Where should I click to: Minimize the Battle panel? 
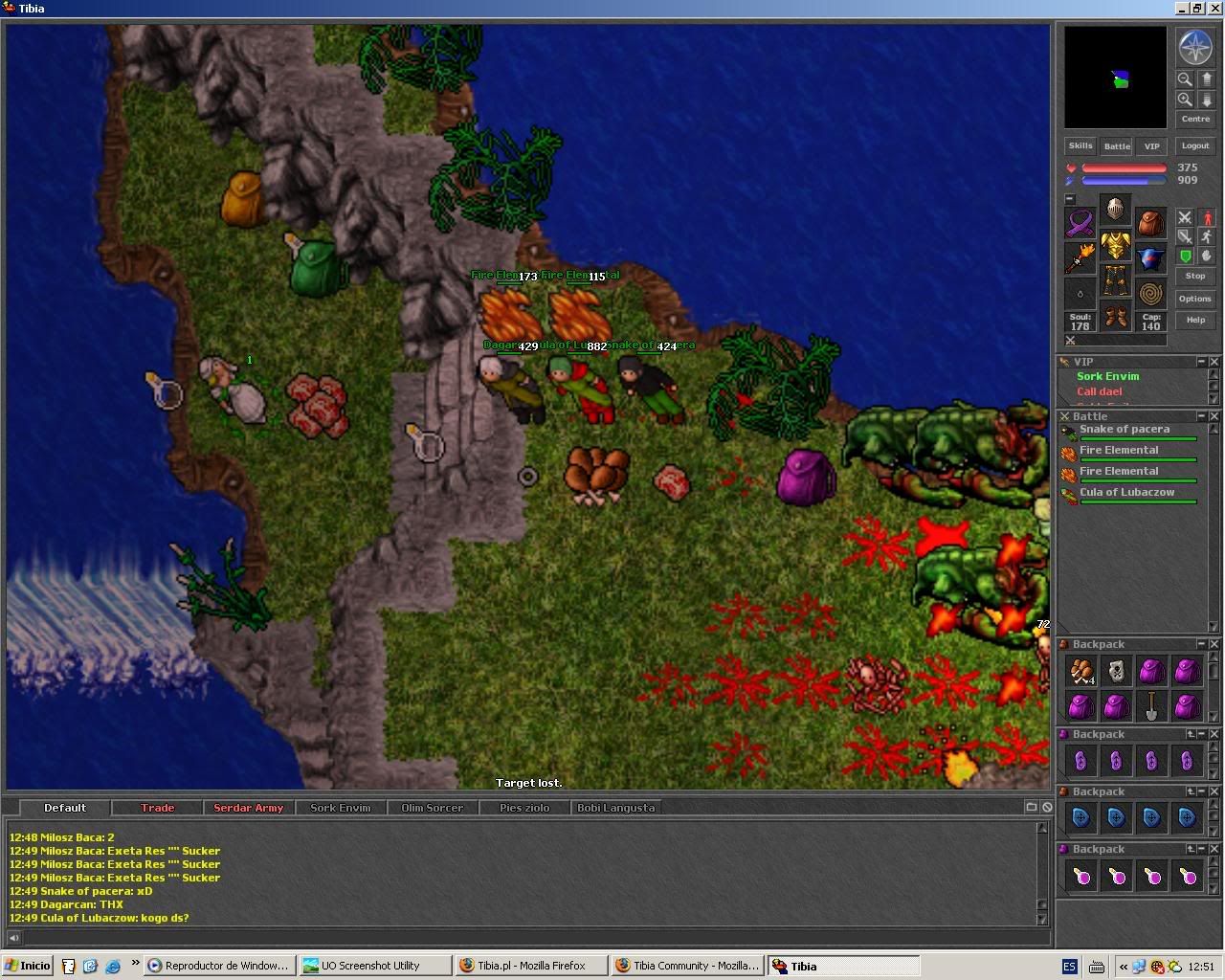1201,416
